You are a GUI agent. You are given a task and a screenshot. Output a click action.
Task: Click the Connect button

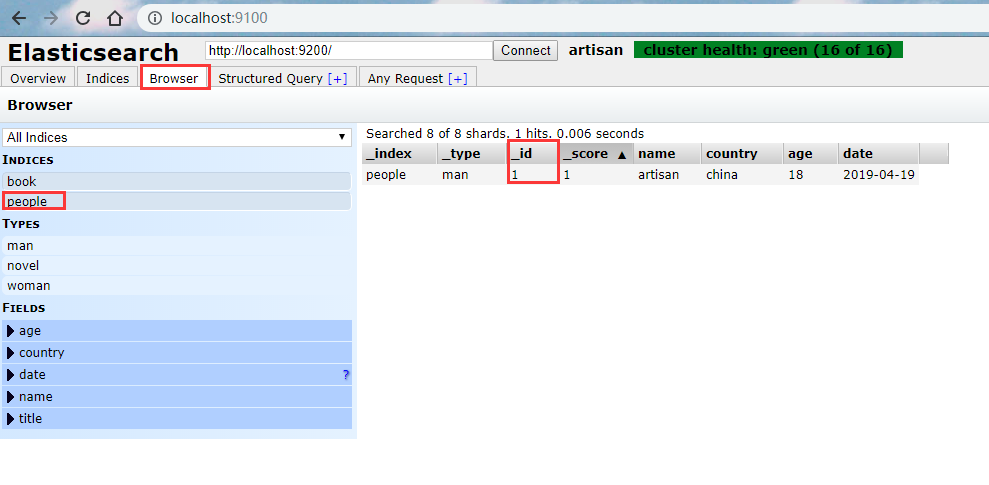point(525,50)
